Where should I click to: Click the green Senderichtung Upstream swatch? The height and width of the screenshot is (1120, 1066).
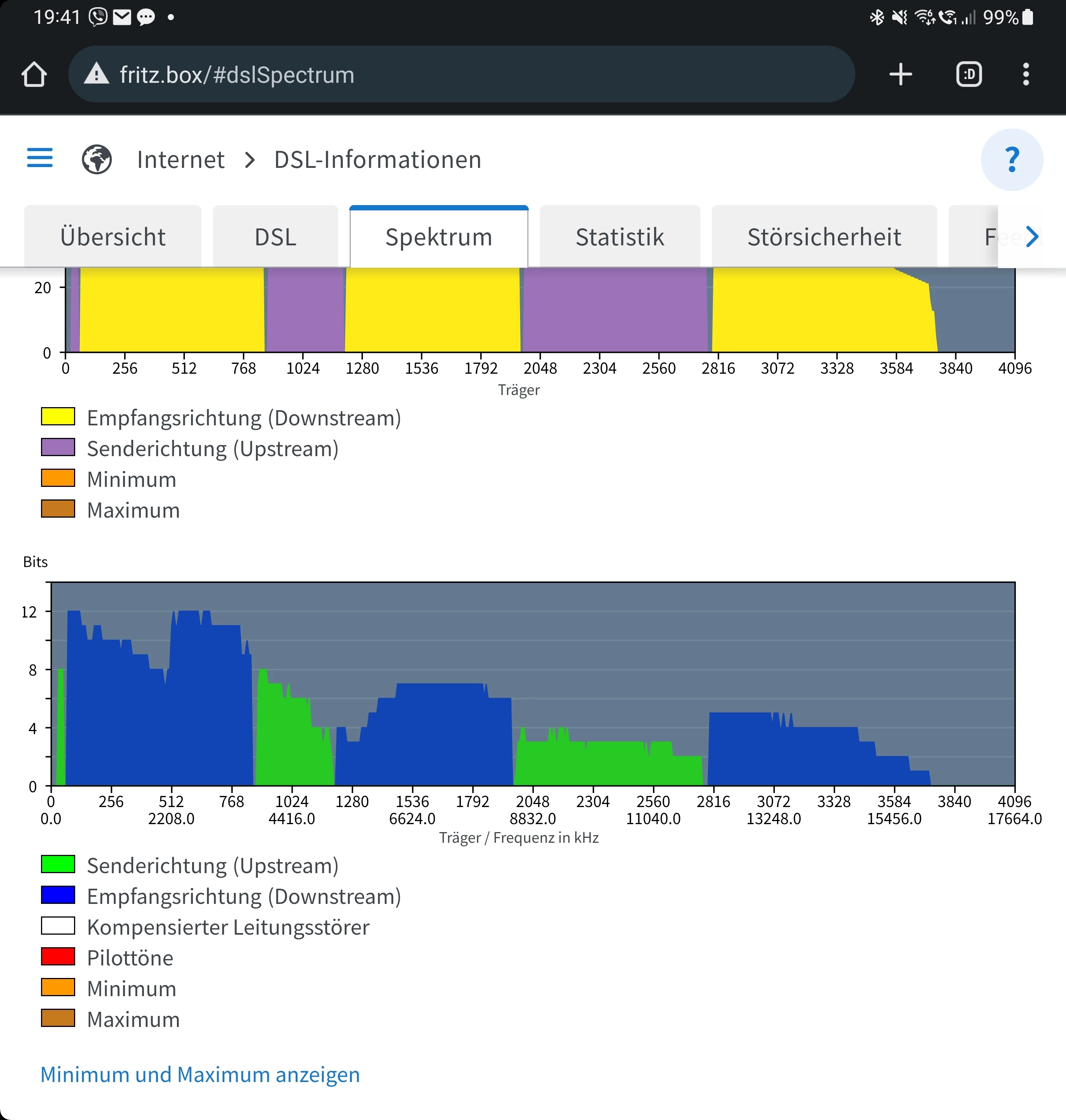pyautogui.click(x=58, y=865)
